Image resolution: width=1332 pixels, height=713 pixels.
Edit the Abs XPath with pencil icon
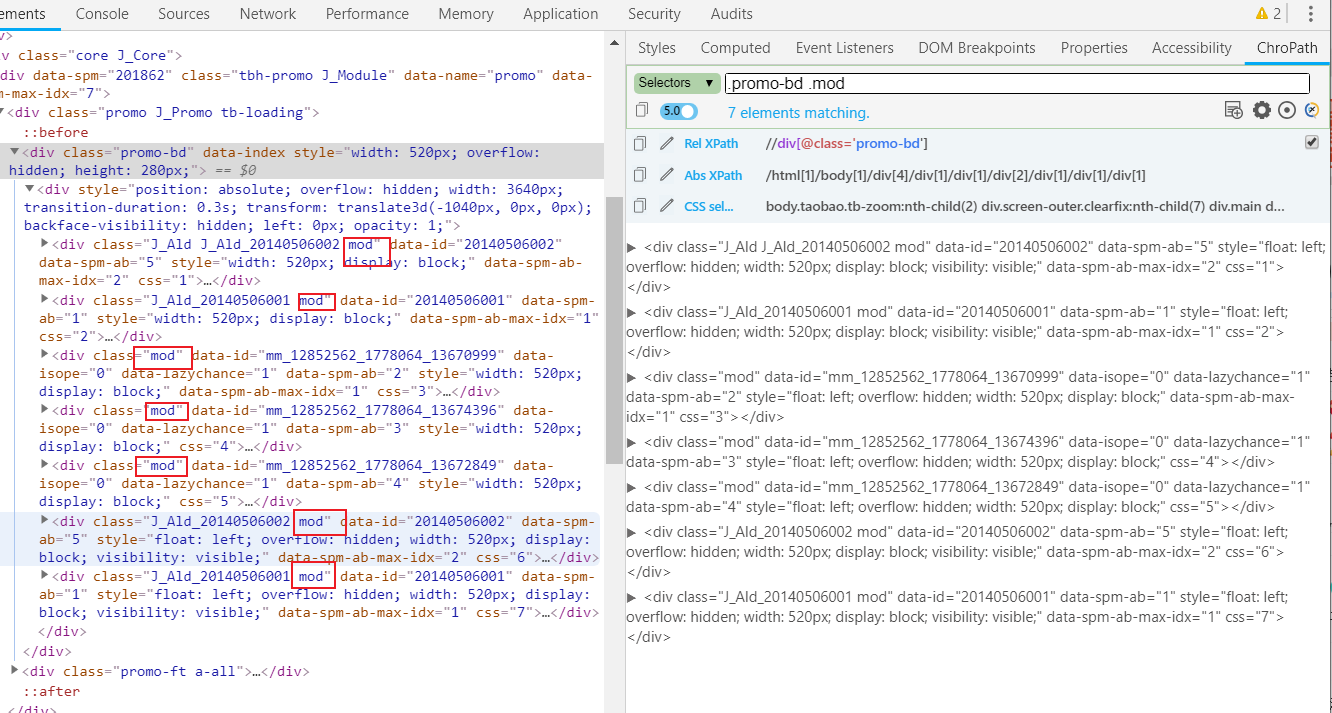667,175
